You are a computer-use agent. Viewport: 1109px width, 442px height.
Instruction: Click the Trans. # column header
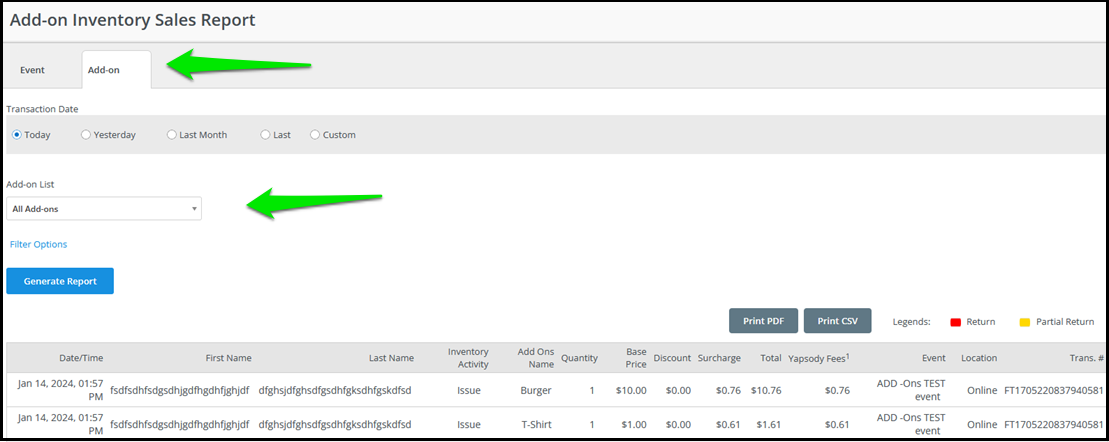point(1087,358)
